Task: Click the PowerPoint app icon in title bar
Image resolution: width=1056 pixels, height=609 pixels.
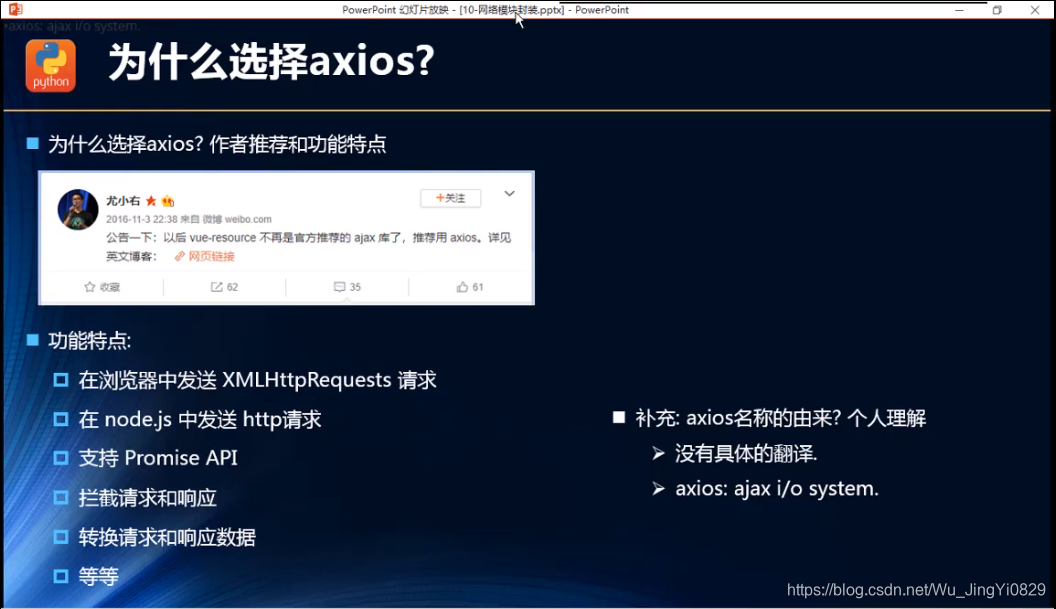Action: pyautogui.click(x=15, y=9)
